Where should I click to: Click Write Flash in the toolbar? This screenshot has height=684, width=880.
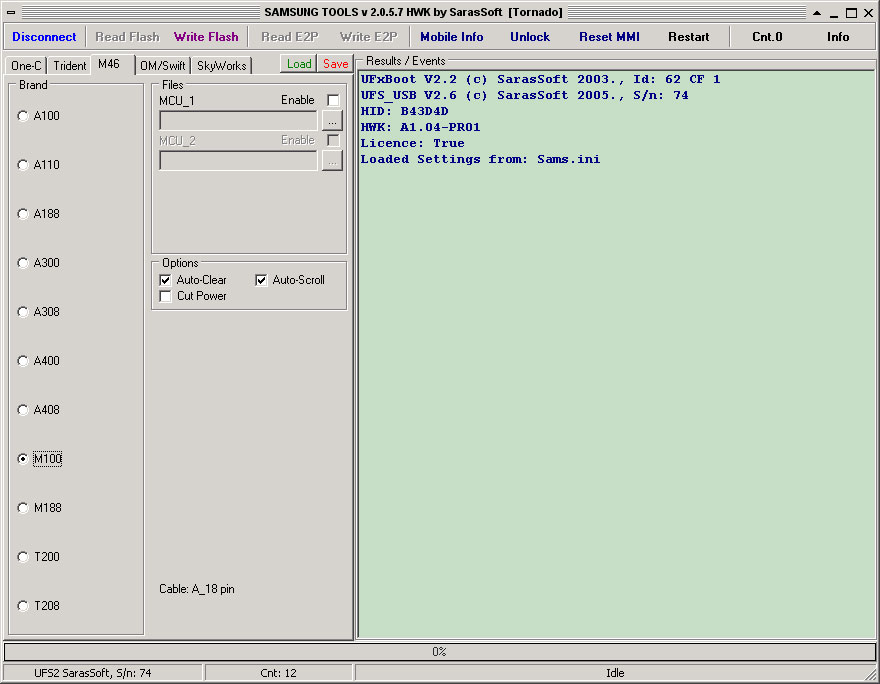pos(206,37)
